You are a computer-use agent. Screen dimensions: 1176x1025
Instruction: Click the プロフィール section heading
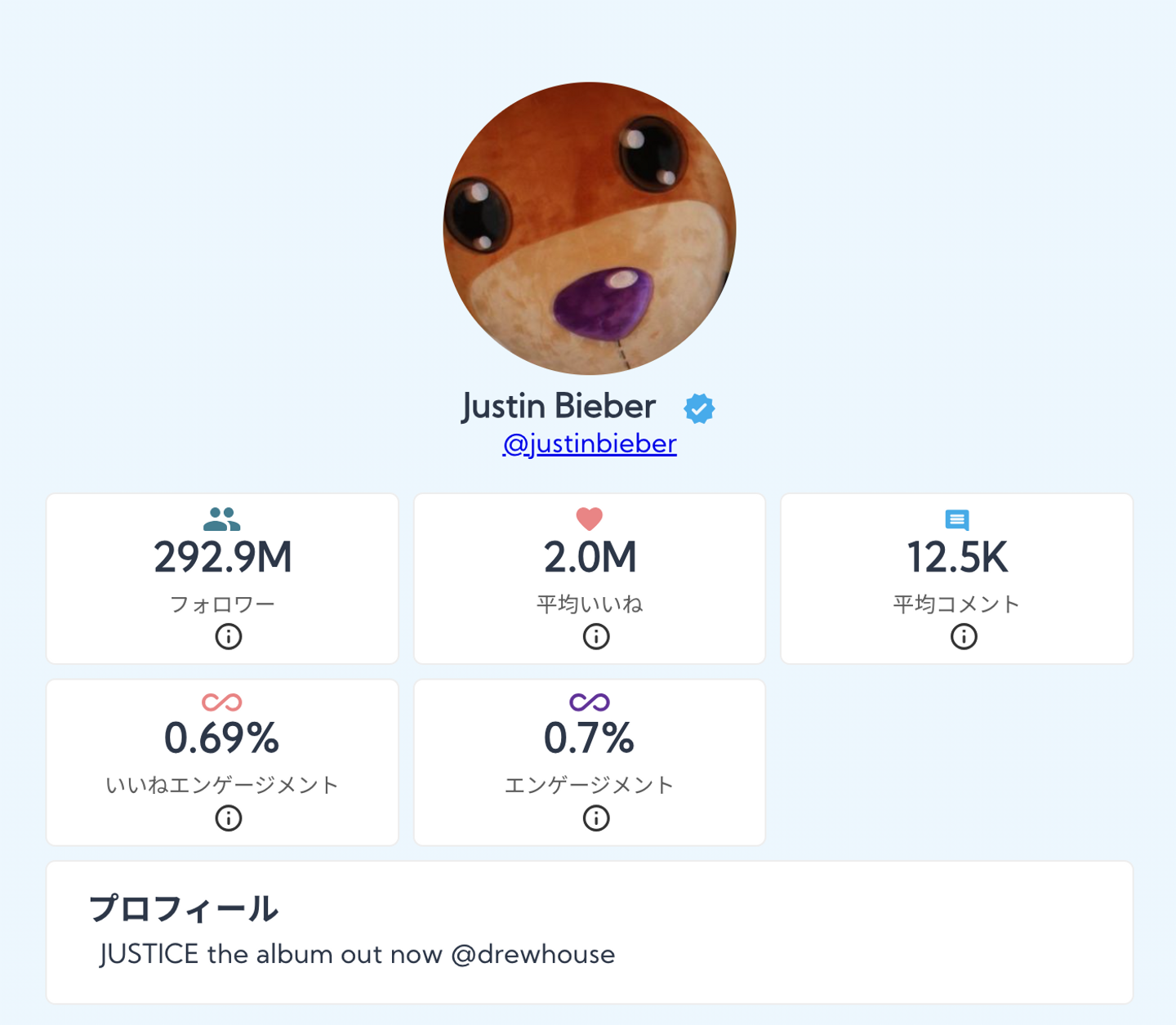tap(184, 908)
